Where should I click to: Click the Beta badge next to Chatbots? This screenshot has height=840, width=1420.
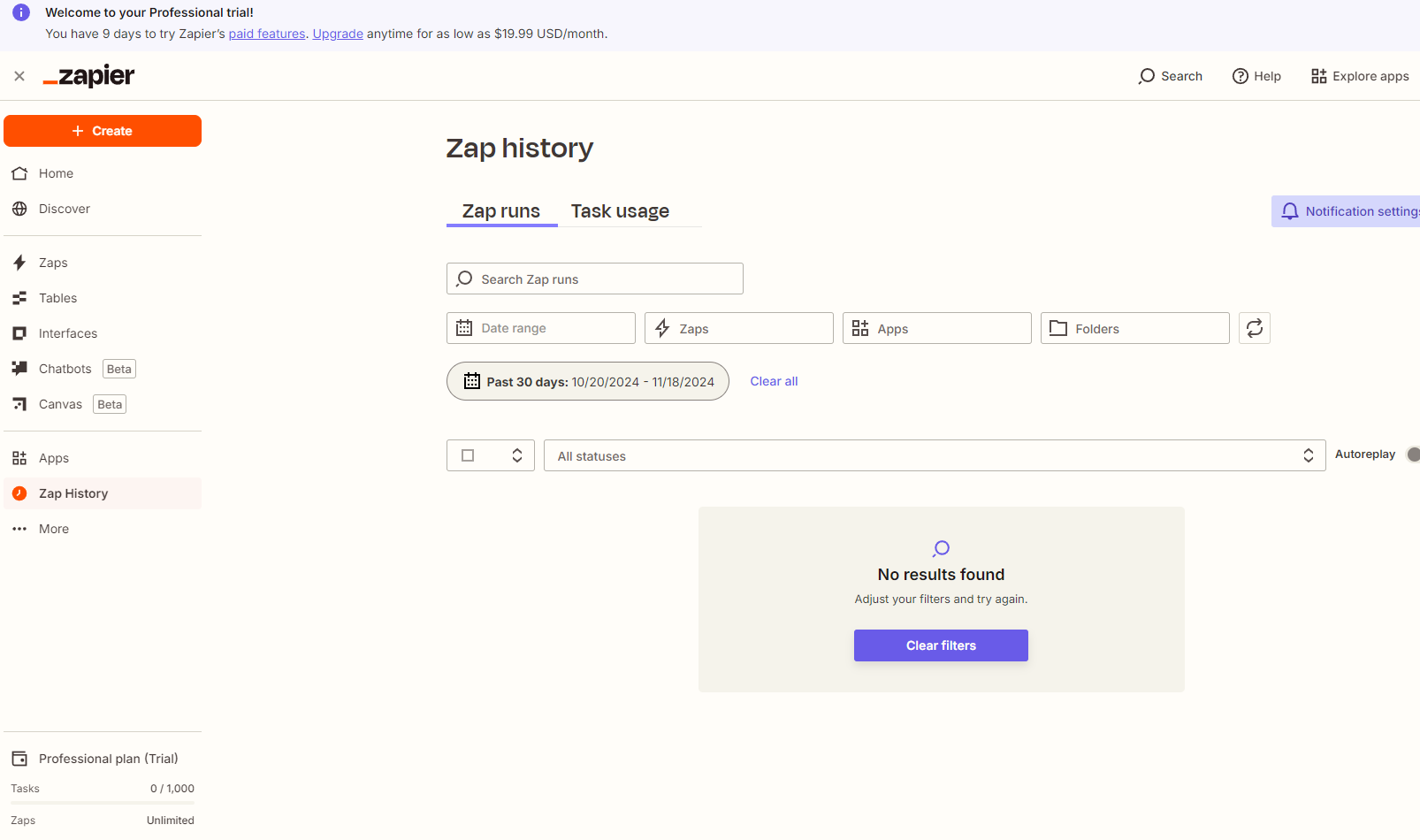click(119, 369)
